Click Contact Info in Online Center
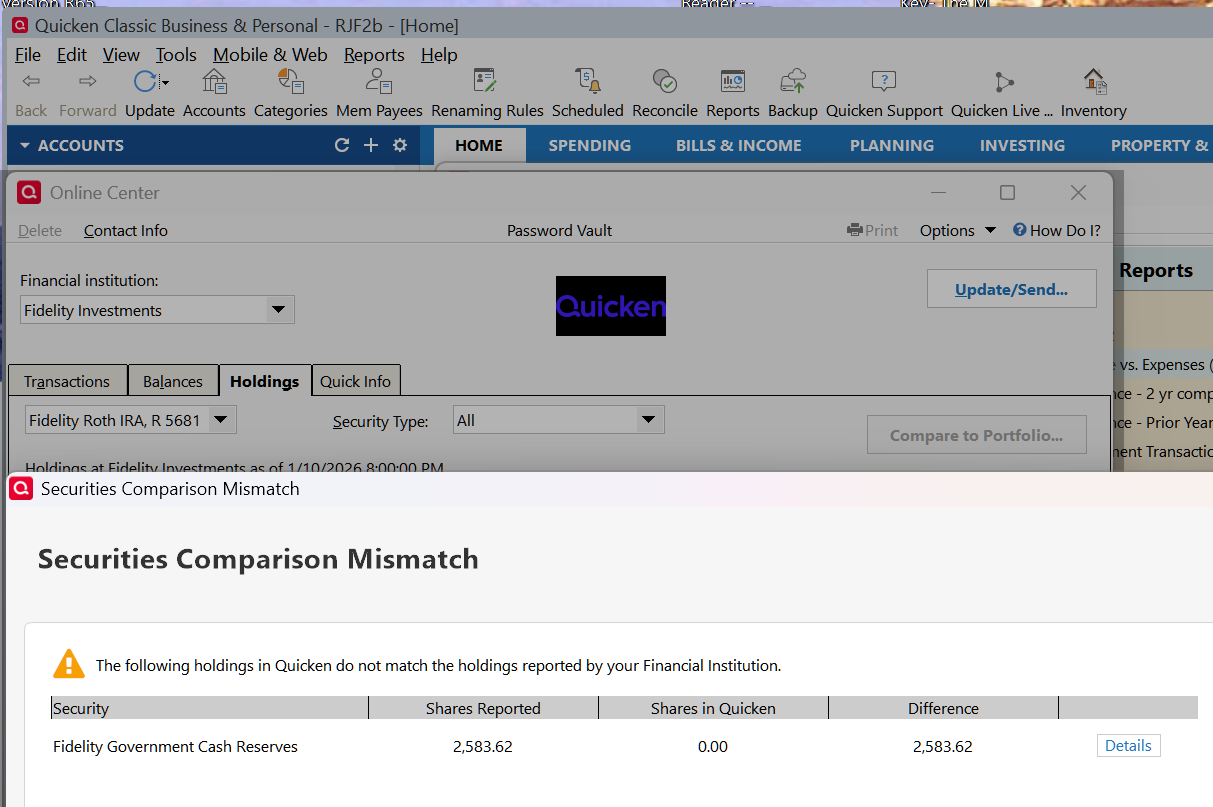Viewport: 1213px width, 807px height. (x=126, y=230)
